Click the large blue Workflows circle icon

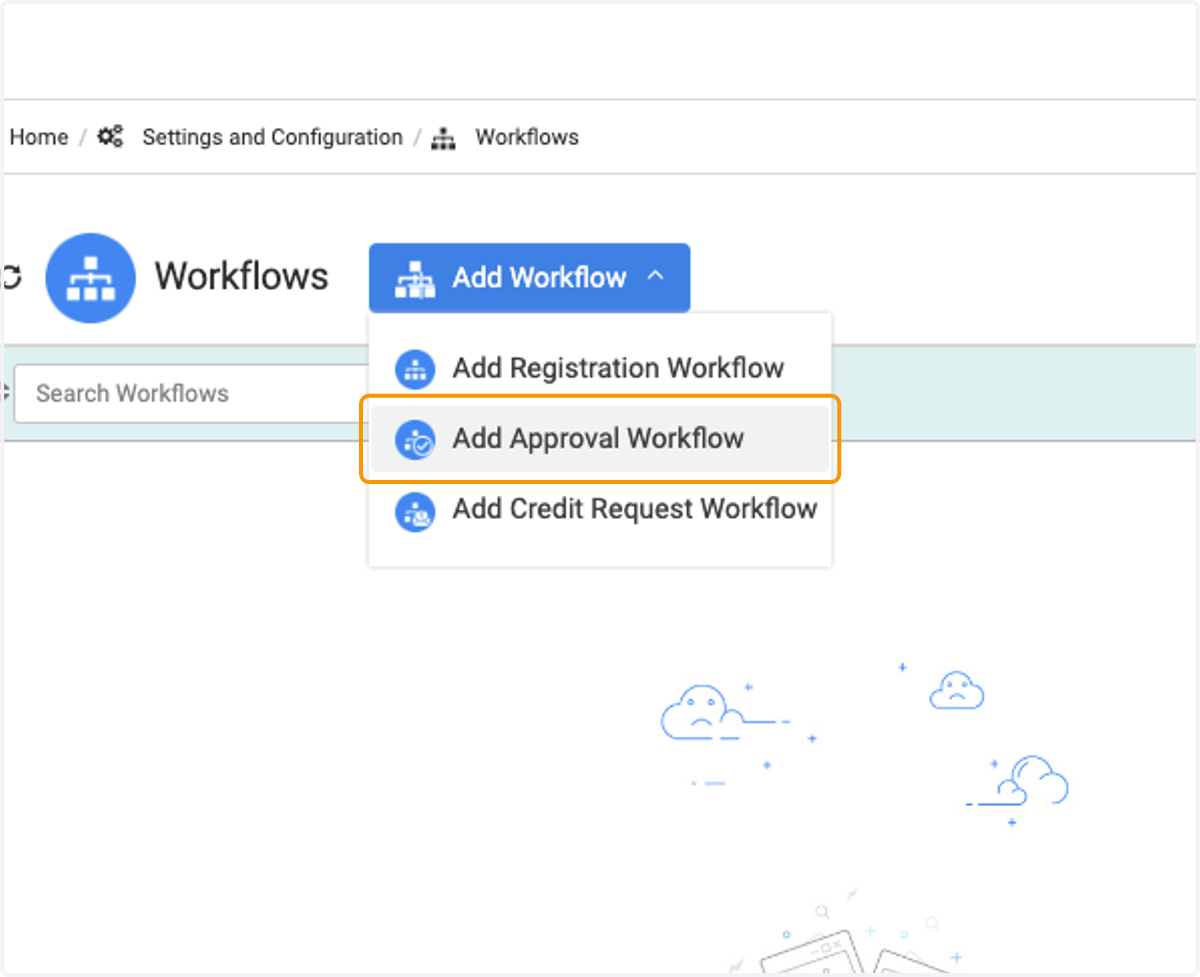(91, 278)
